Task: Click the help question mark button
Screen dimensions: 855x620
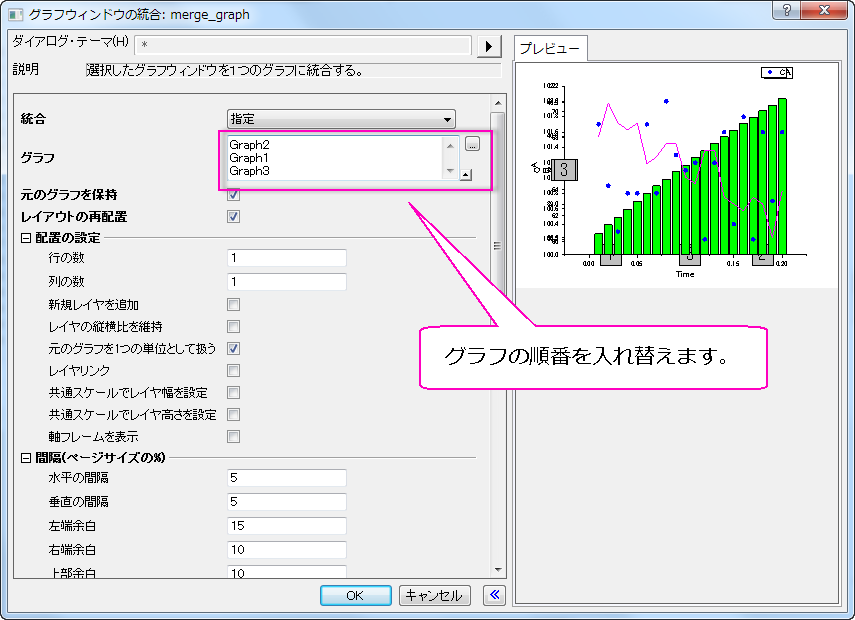Action: (787, 10)
